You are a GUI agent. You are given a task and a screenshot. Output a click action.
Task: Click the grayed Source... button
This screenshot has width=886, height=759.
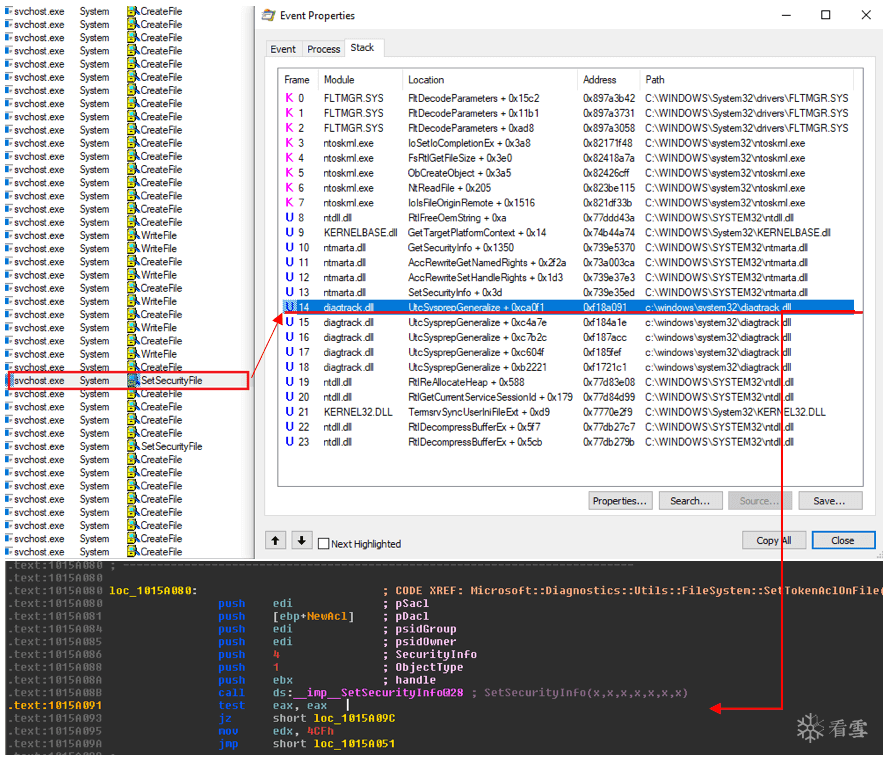click(759, 501)
